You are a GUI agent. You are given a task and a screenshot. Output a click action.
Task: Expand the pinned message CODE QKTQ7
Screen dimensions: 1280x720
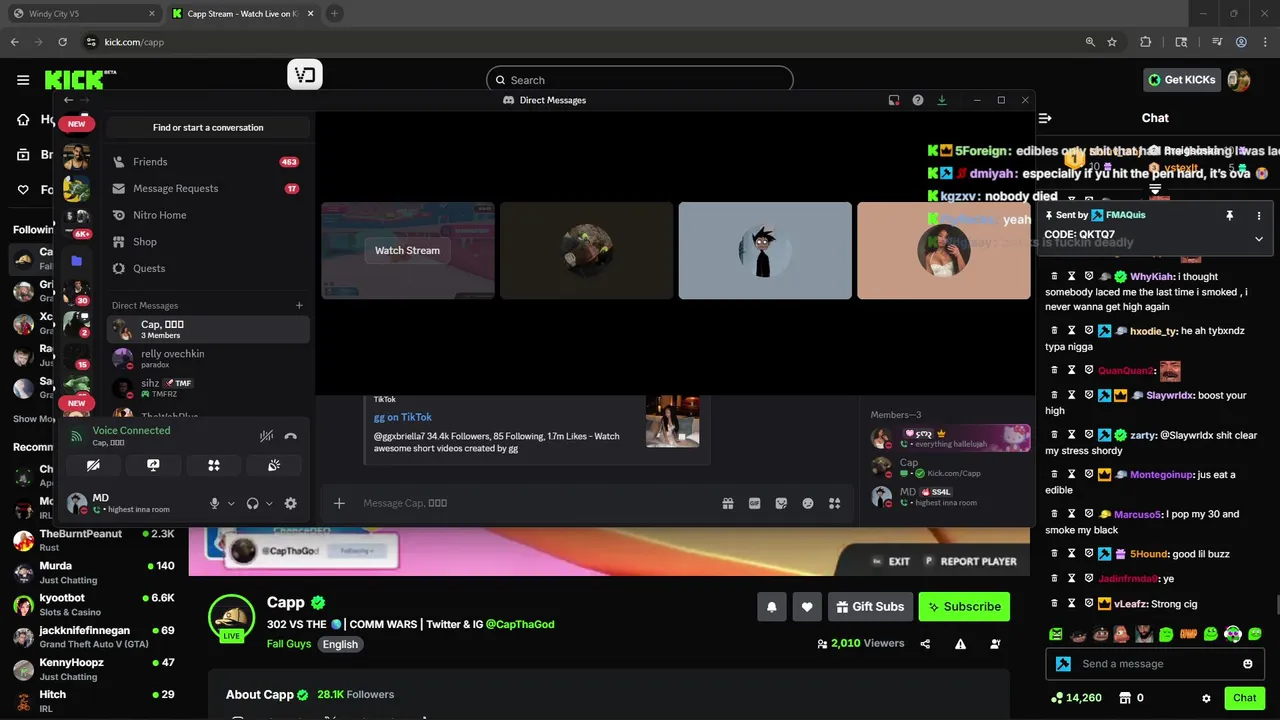click(x=1259, y=239)
